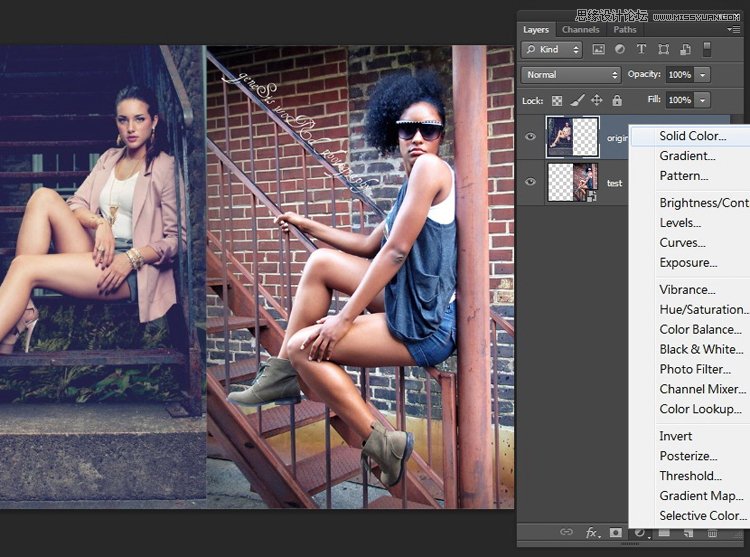Open the fx layer style button
Viewport: 750px width, 557px height.
click(x=591, y=533)
